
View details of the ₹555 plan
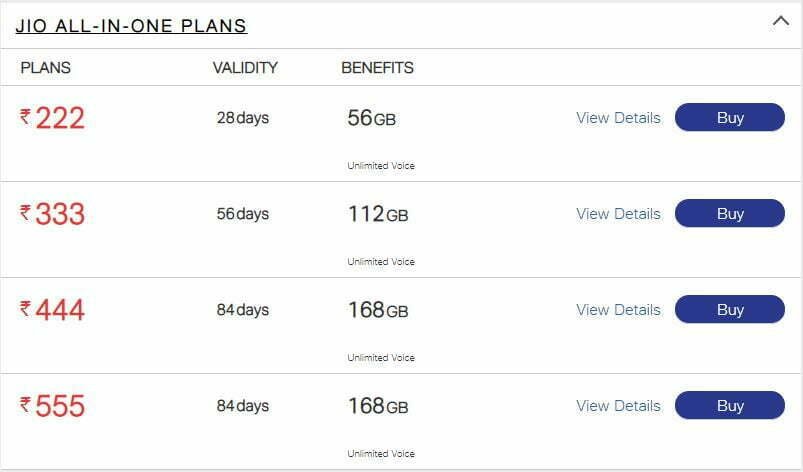tap(618, 405)
